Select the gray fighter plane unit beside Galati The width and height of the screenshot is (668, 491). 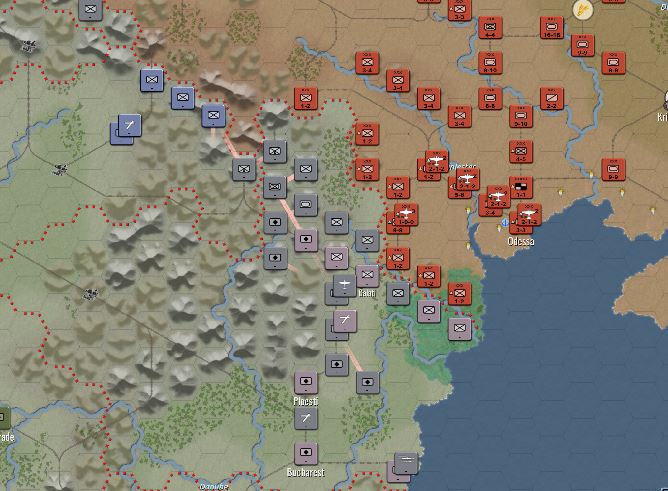point(345,285)
